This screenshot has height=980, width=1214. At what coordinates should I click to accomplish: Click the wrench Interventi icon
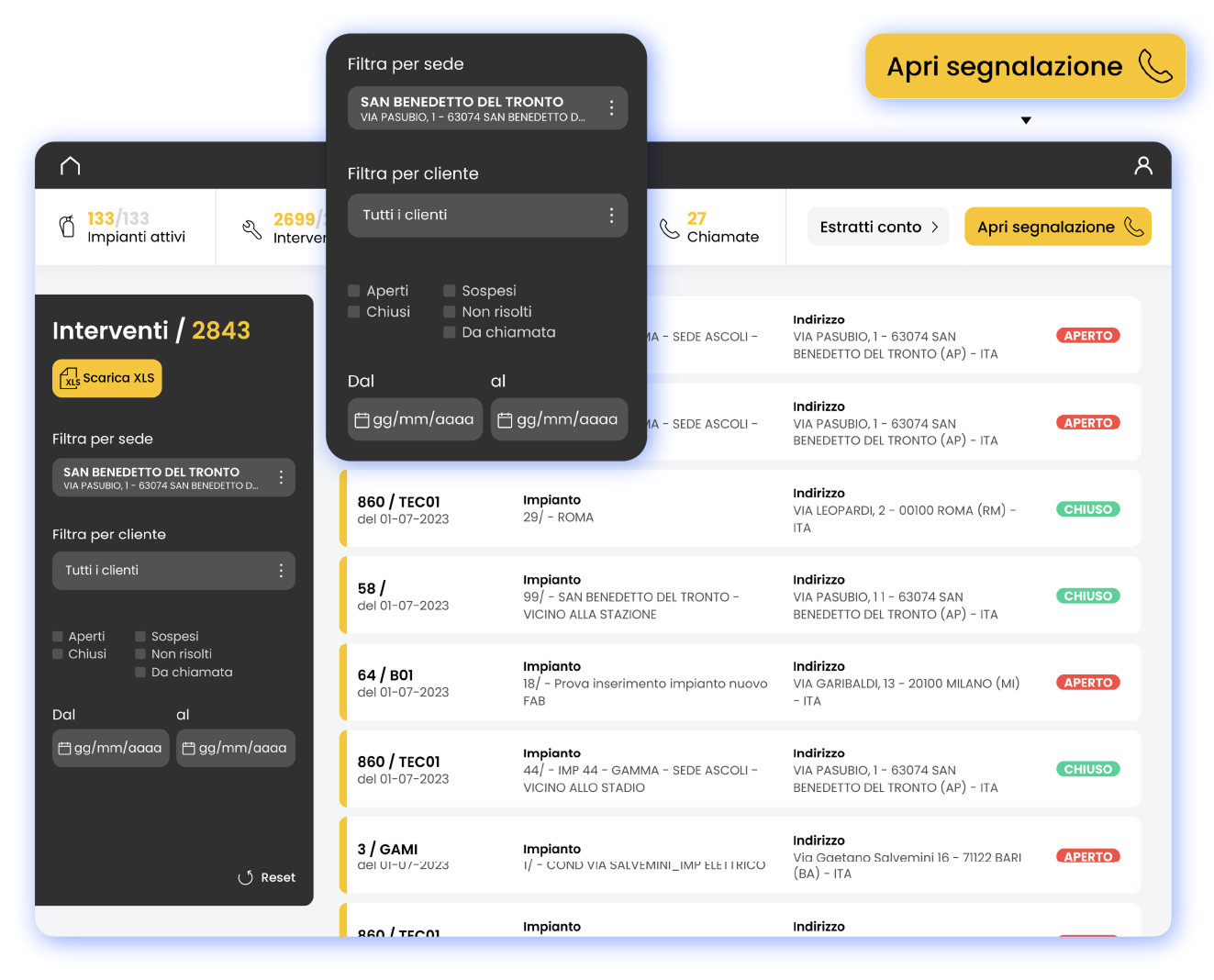[x=251, y=229]
